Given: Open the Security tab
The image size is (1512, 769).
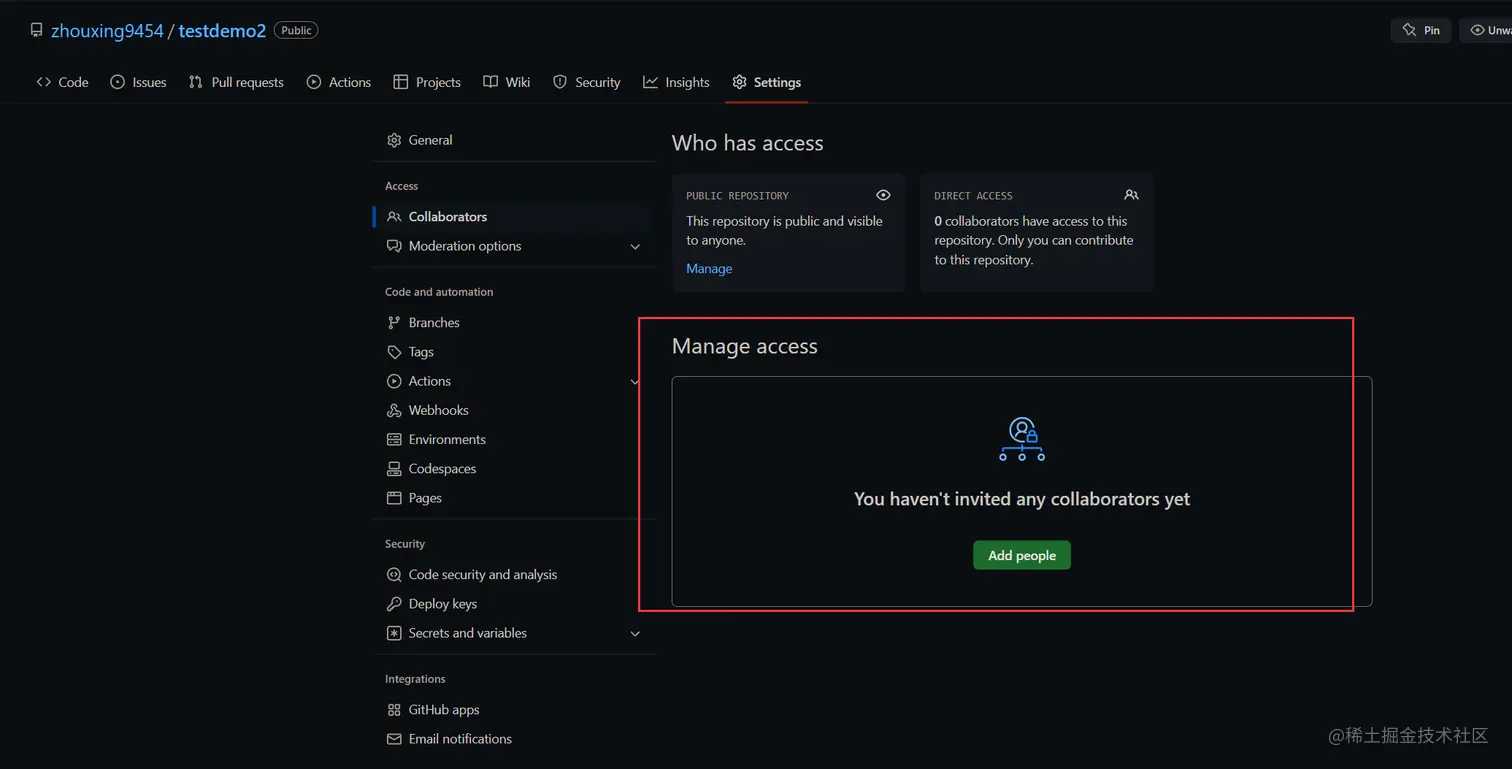Looking at the screenshot, I should pyautogui.click(x=587, y=82).
